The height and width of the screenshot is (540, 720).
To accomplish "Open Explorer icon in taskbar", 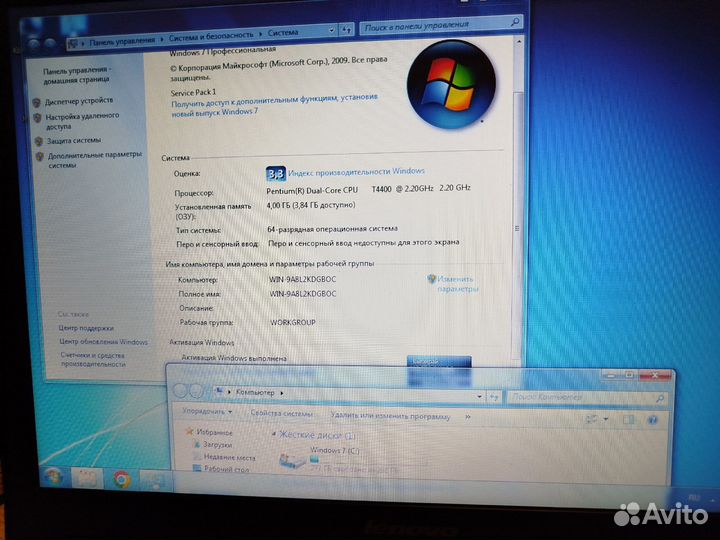I will tap(86, 478).
